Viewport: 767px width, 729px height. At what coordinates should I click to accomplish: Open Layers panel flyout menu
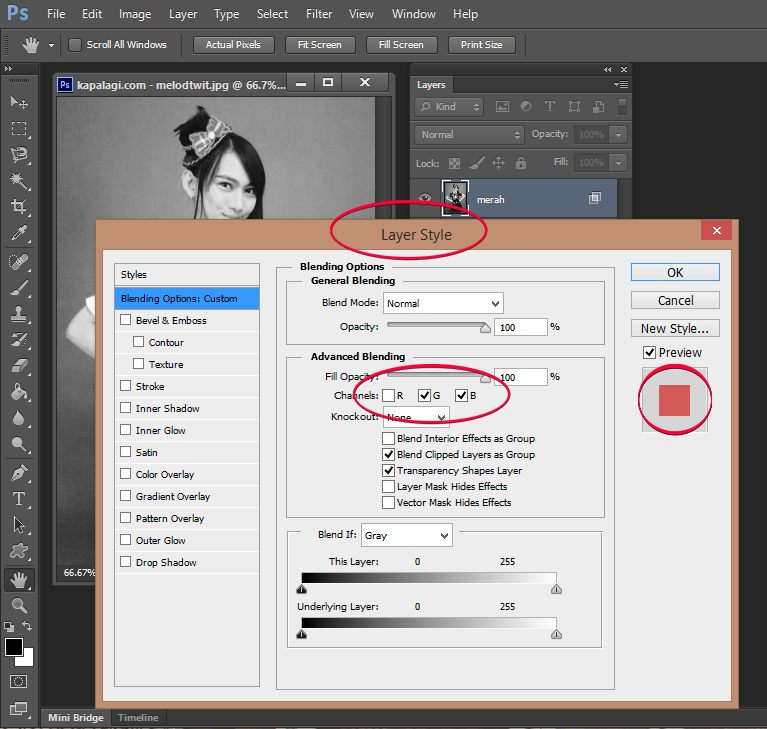(x=621, y=85)
